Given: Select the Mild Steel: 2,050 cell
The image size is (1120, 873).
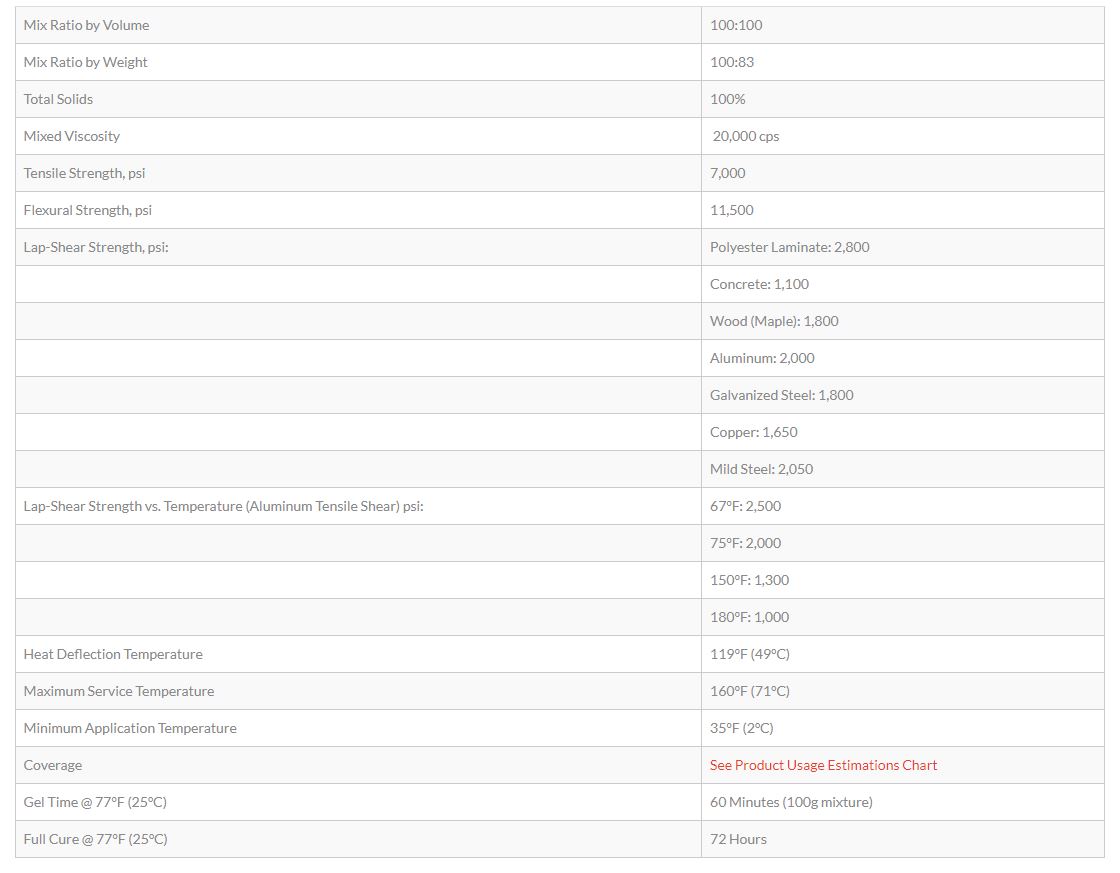Looking at the screenshot, I should coord(761,469).
